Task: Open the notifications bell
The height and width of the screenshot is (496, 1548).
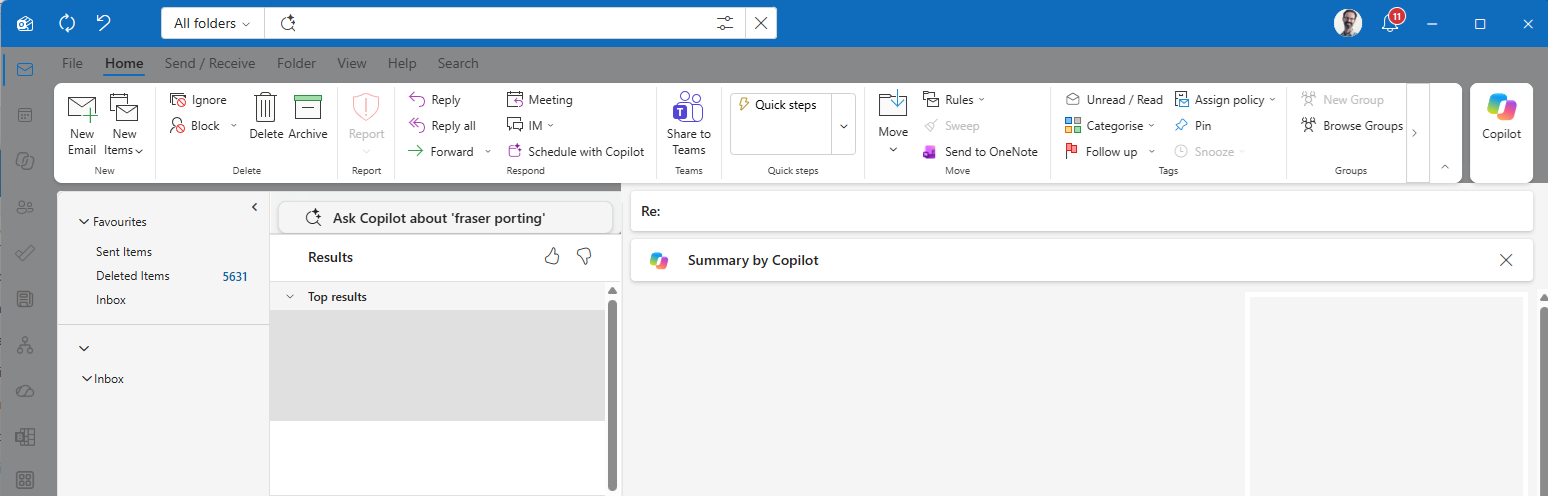Action: click(1390, 23)
